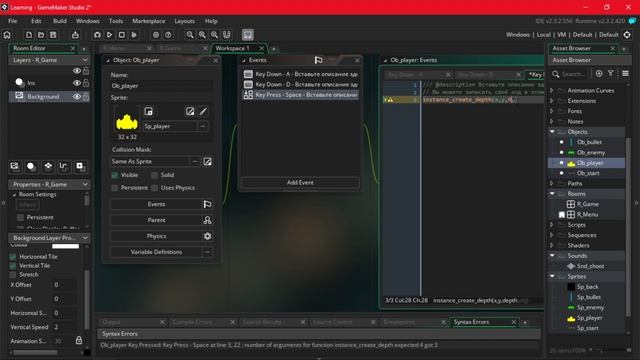Image resolution: width=640 pixels, height=360 pixels.
Task: Edit sprite image with brush icon
Action: 203,111
